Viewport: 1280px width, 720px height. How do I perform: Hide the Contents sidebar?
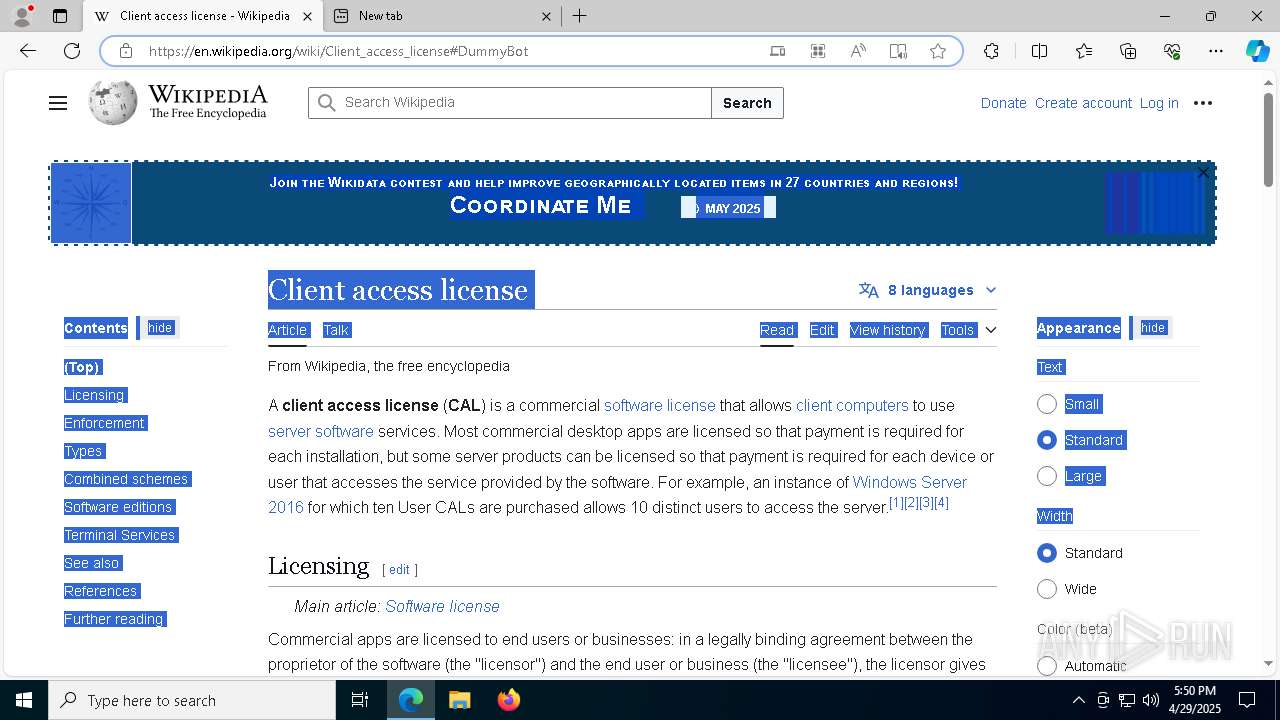point(160,328)
